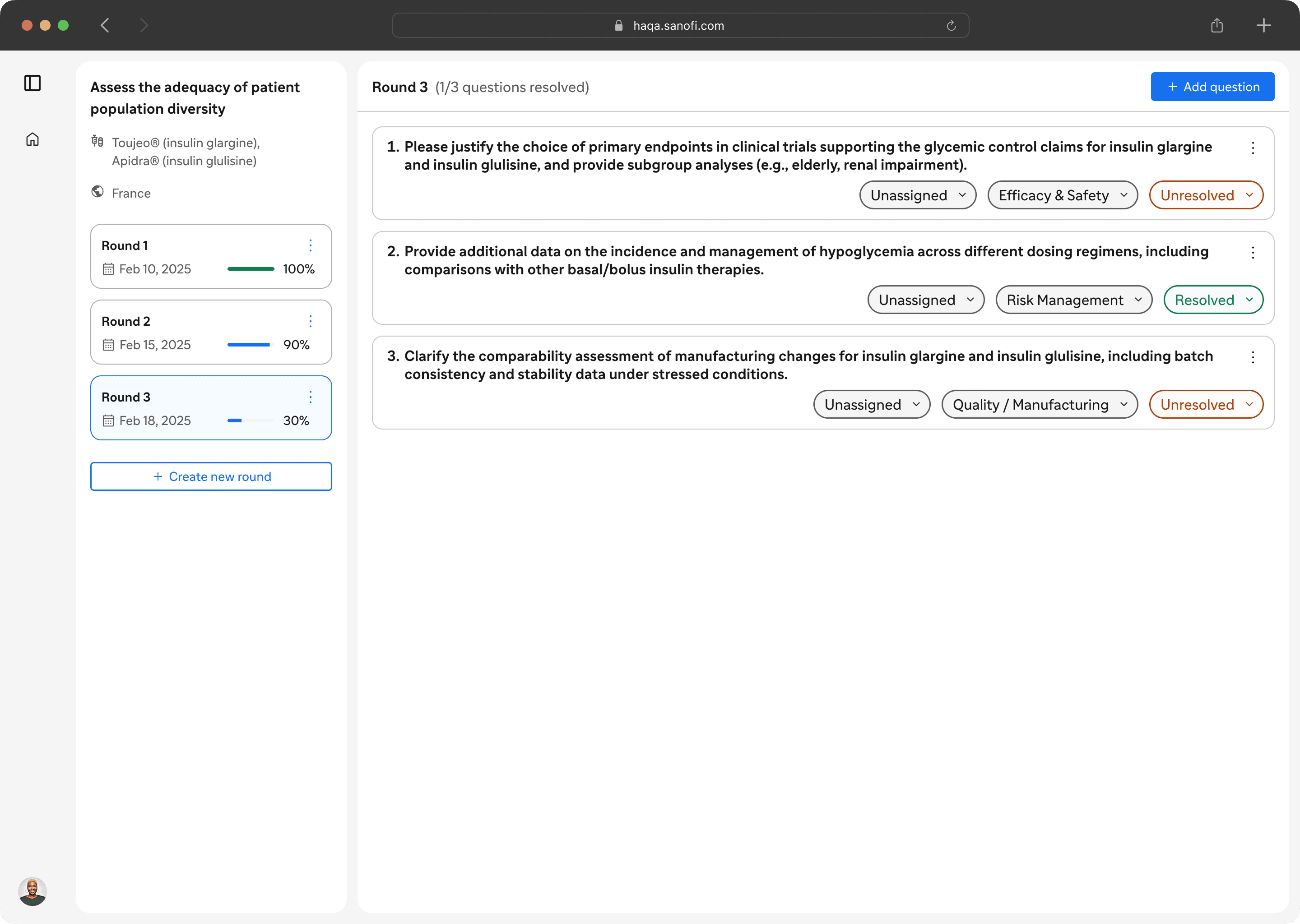
Task: Open the Efficacy & Safety category dropdown
Action: coord(1062,195)
